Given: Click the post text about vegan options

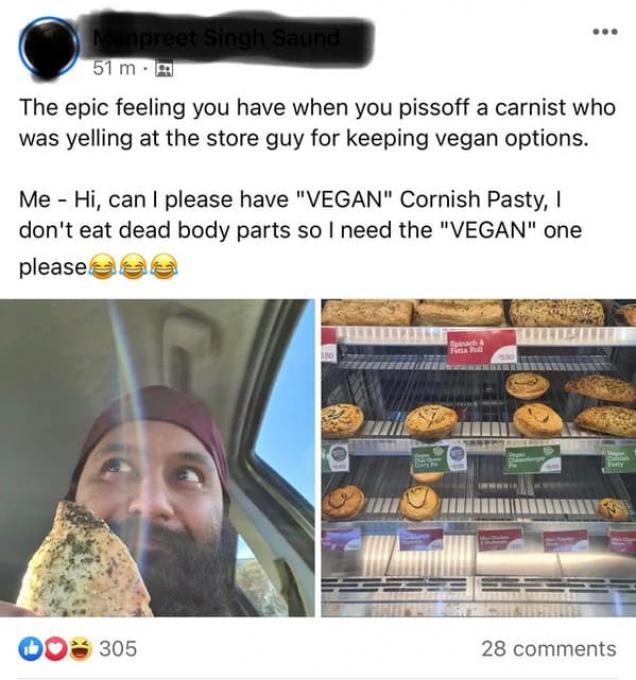Looking at the screenshot, I should click(x=302, y=124).
